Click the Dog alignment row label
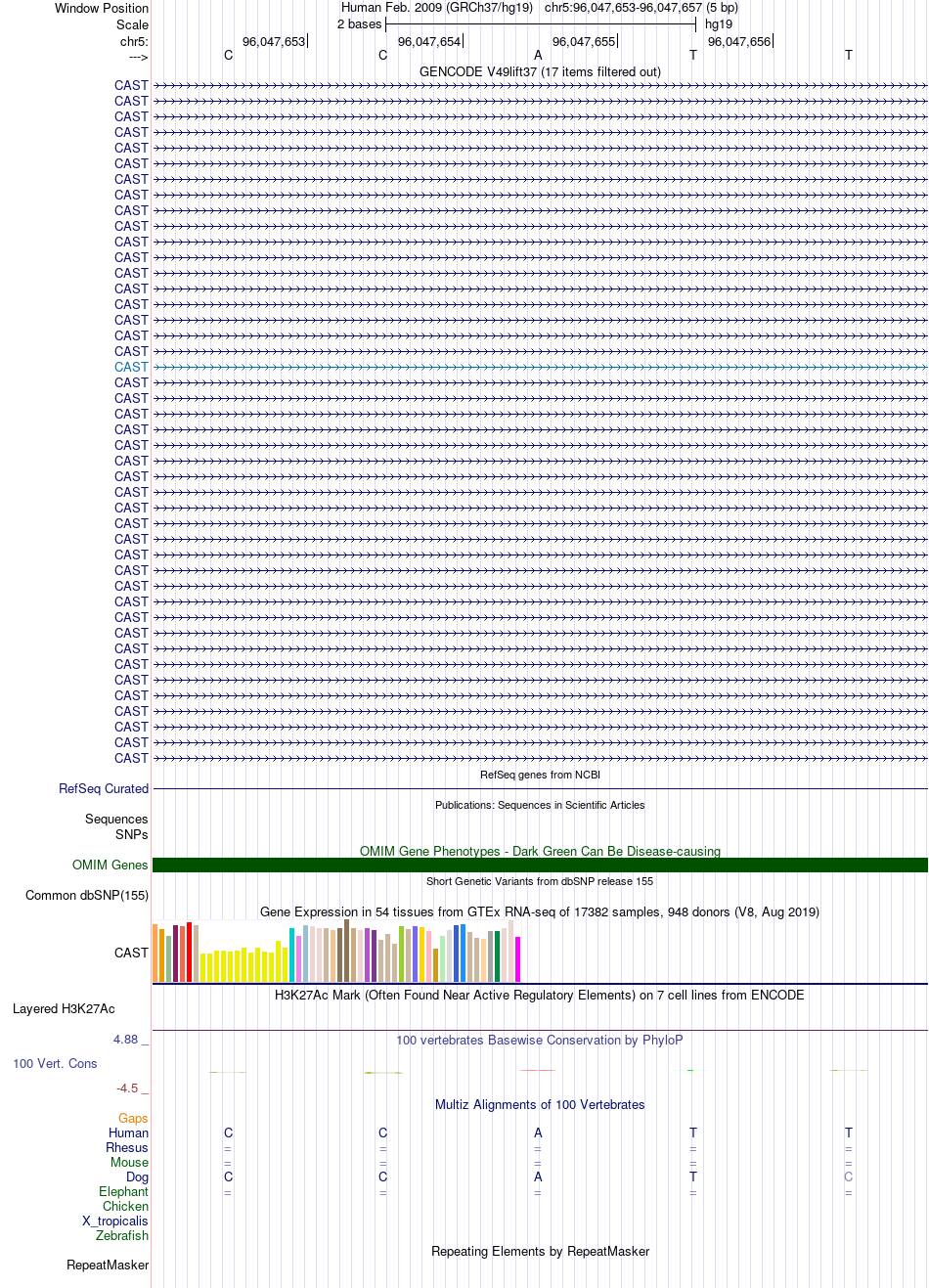The width and height of the screenshot is (929, 1288). (x=138, y=1177)
